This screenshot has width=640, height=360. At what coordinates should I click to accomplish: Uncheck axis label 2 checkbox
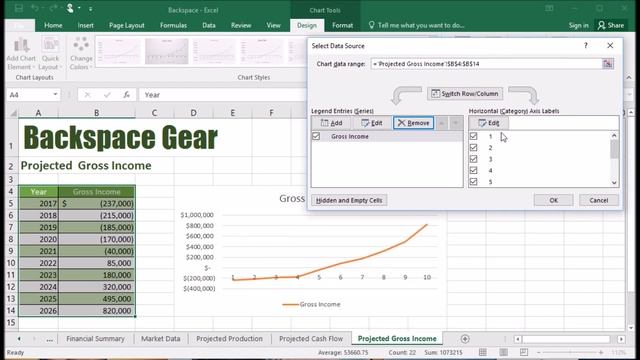[x=473, y=147]
